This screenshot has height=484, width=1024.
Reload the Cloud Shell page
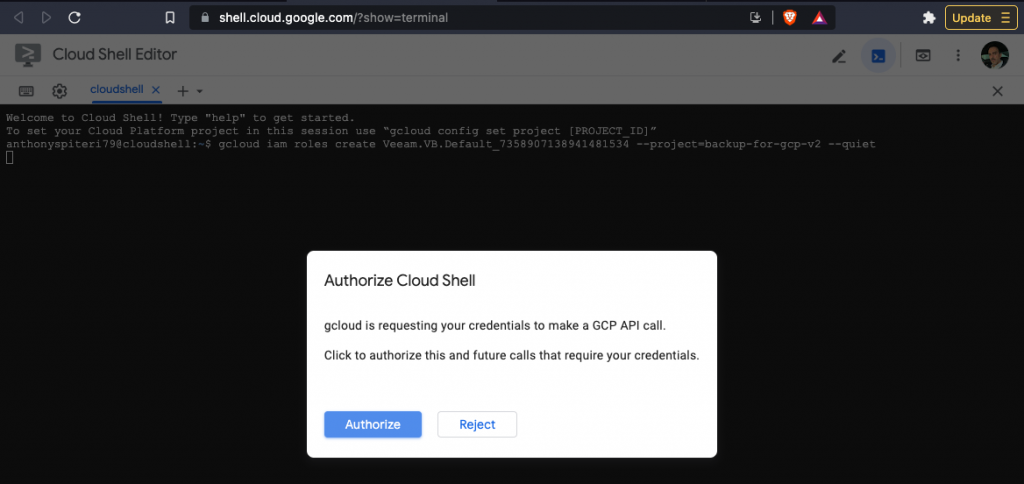(x=74, y=18)
